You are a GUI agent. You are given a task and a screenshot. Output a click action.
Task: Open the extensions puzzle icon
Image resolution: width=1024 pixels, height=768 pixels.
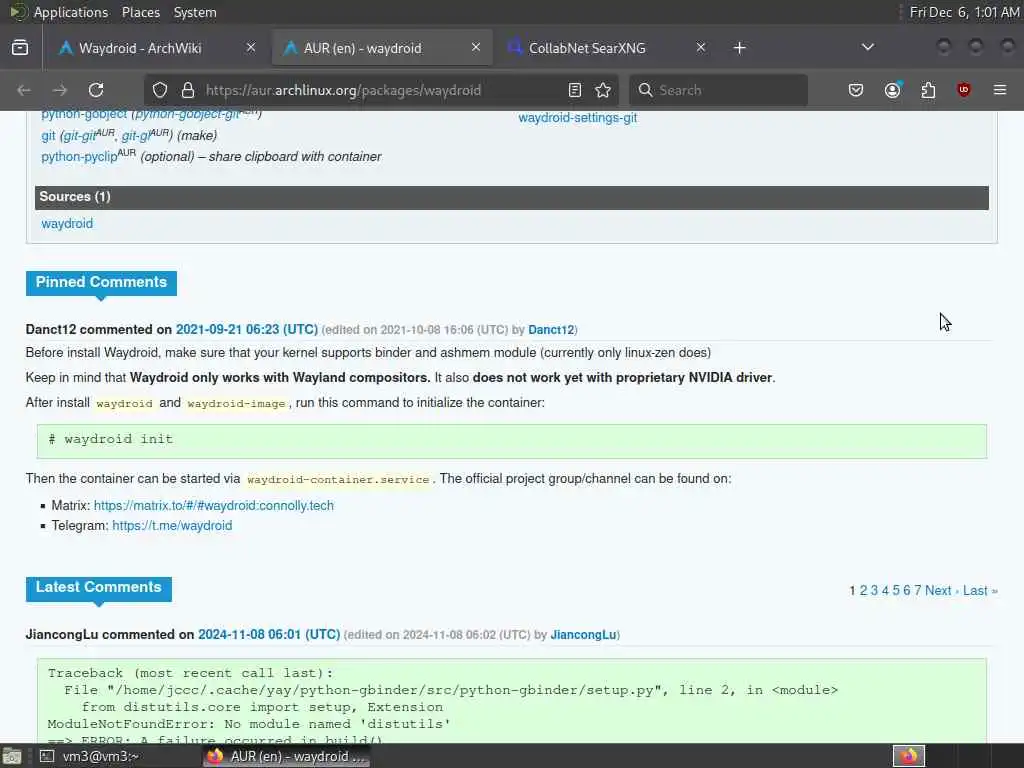pos(928,90)
